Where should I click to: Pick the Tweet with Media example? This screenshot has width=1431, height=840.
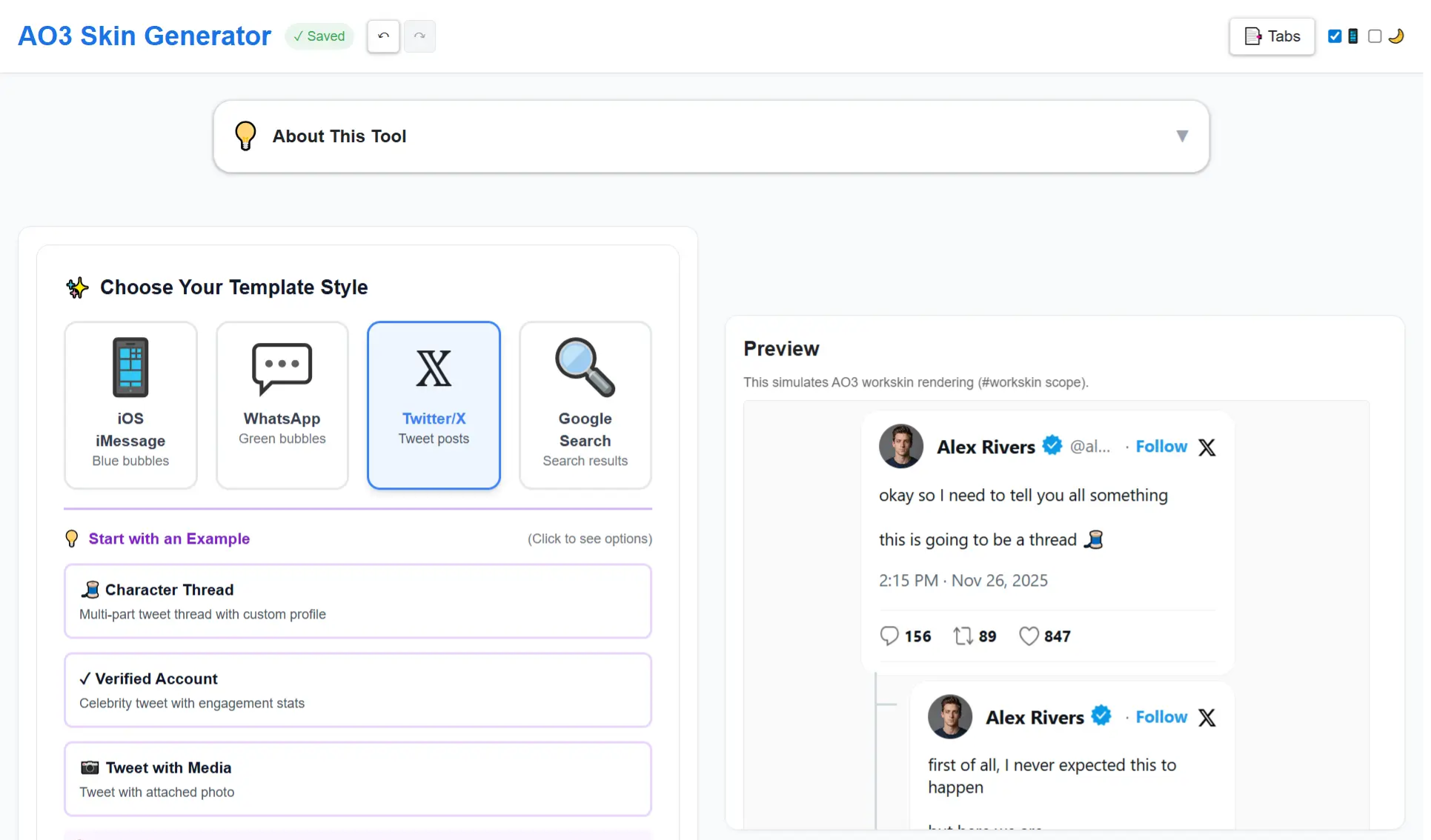[x=357, y=779]
